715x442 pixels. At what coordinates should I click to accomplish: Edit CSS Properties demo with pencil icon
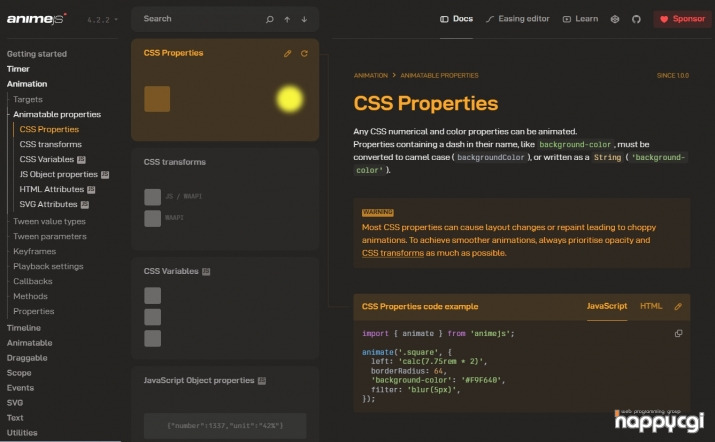[287, 53]
